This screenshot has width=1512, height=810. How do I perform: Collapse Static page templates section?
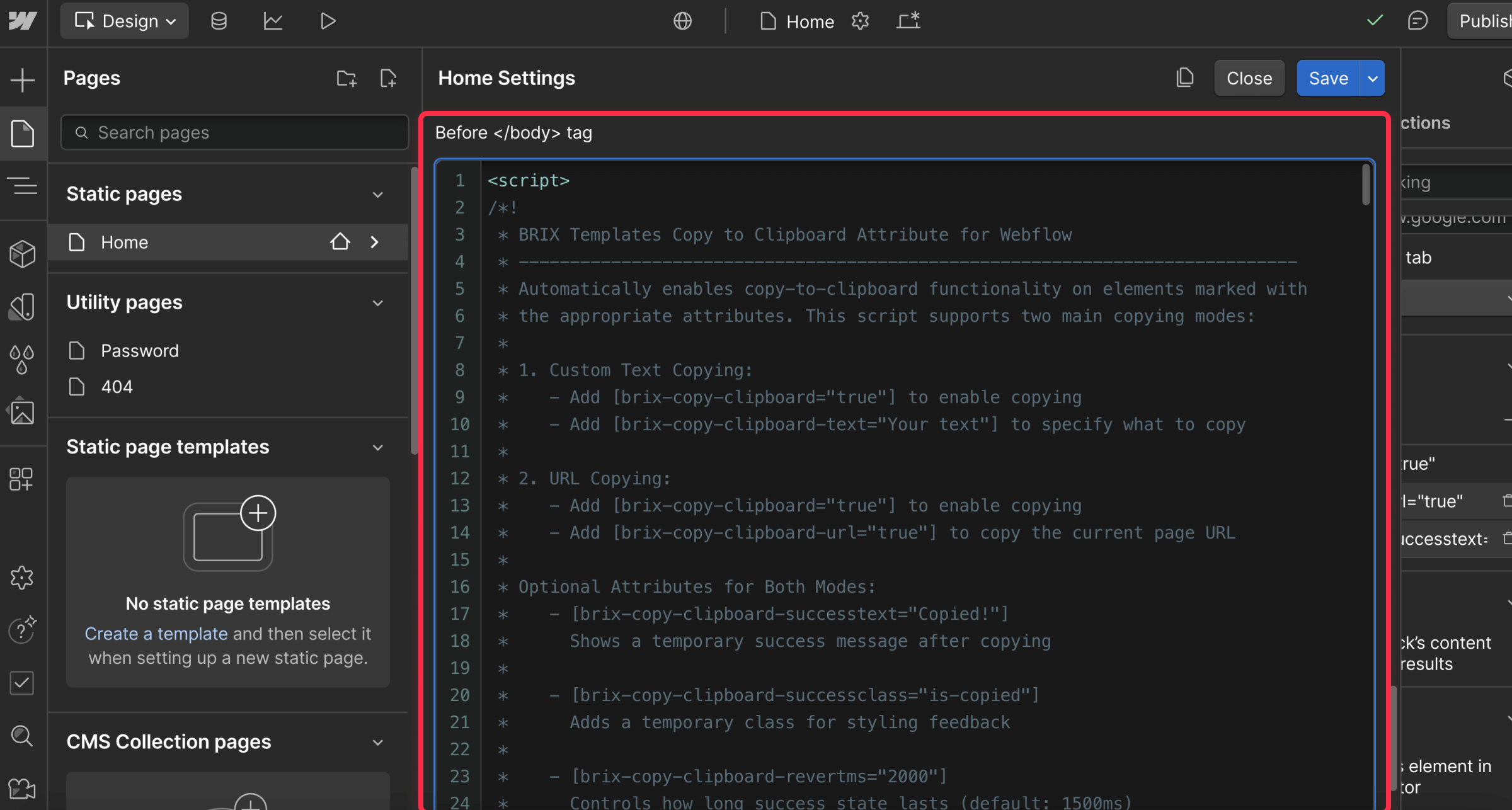[x=378, y=447]
